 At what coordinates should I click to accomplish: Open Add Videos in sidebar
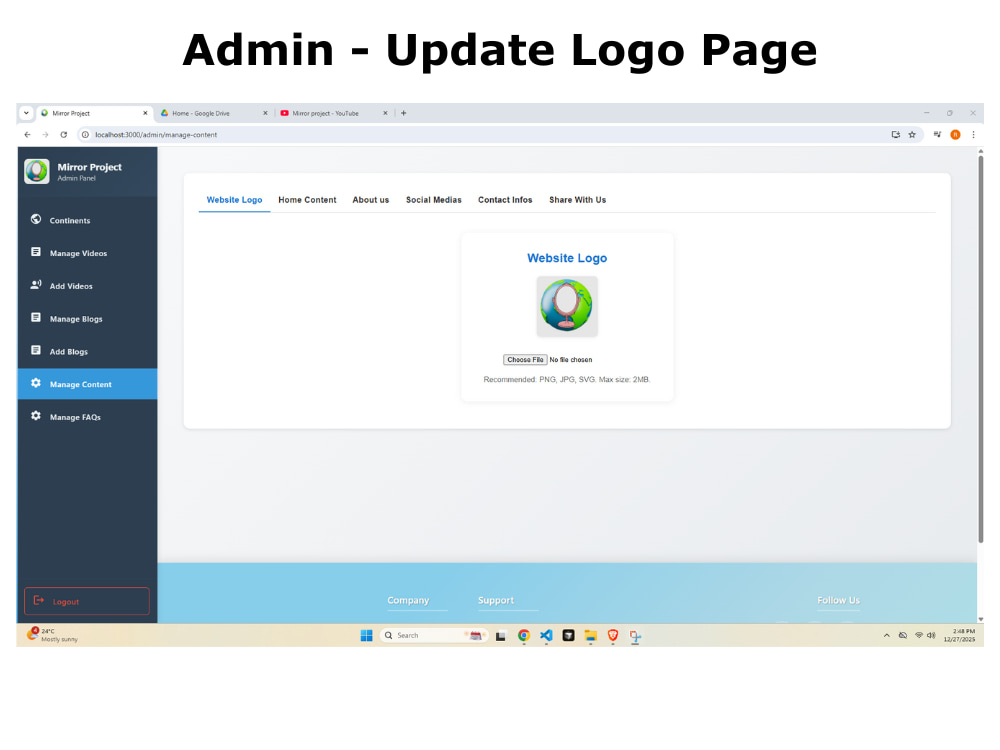(87, 286)
